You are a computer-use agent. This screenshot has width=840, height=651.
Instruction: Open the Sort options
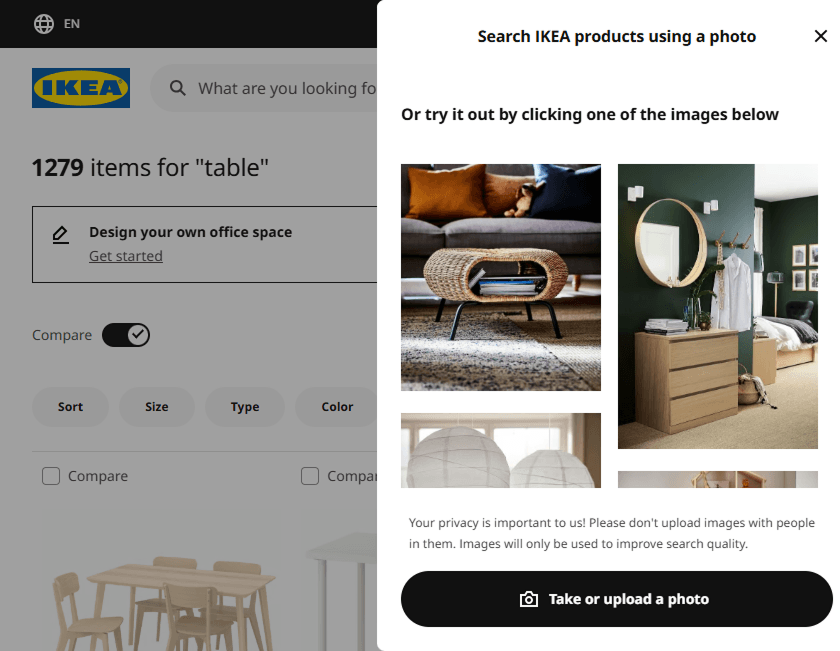click(x=70, y=407)
